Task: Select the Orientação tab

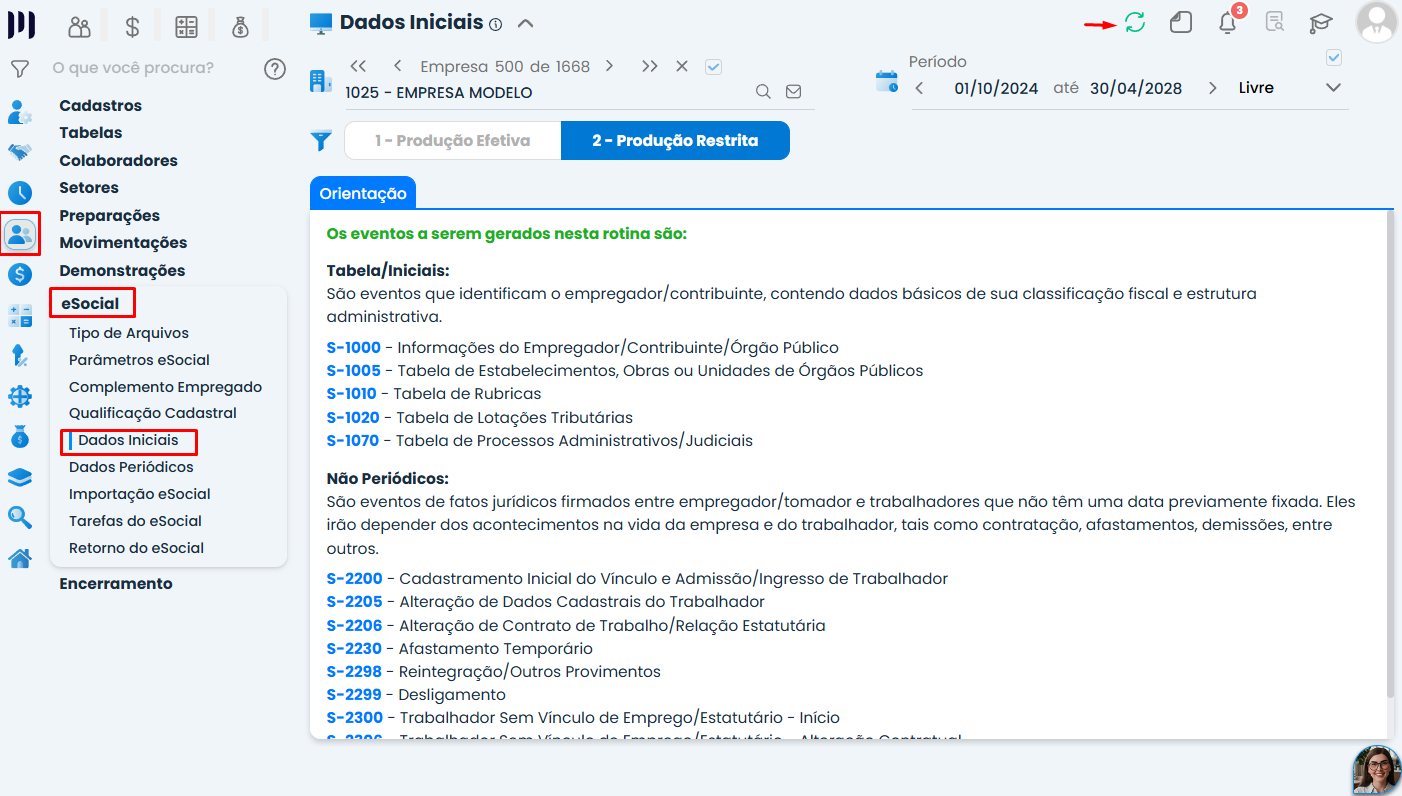Action: (363, 194)
